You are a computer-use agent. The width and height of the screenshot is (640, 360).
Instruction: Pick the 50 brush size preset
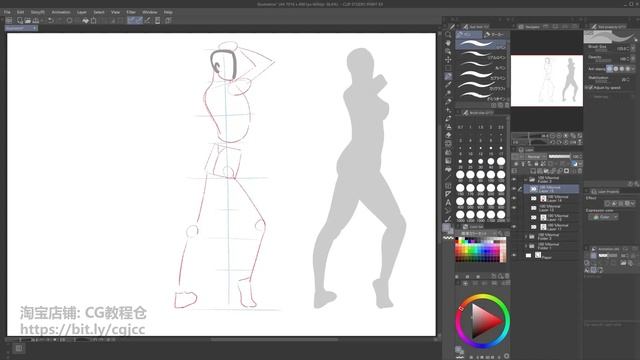point(501,162)
